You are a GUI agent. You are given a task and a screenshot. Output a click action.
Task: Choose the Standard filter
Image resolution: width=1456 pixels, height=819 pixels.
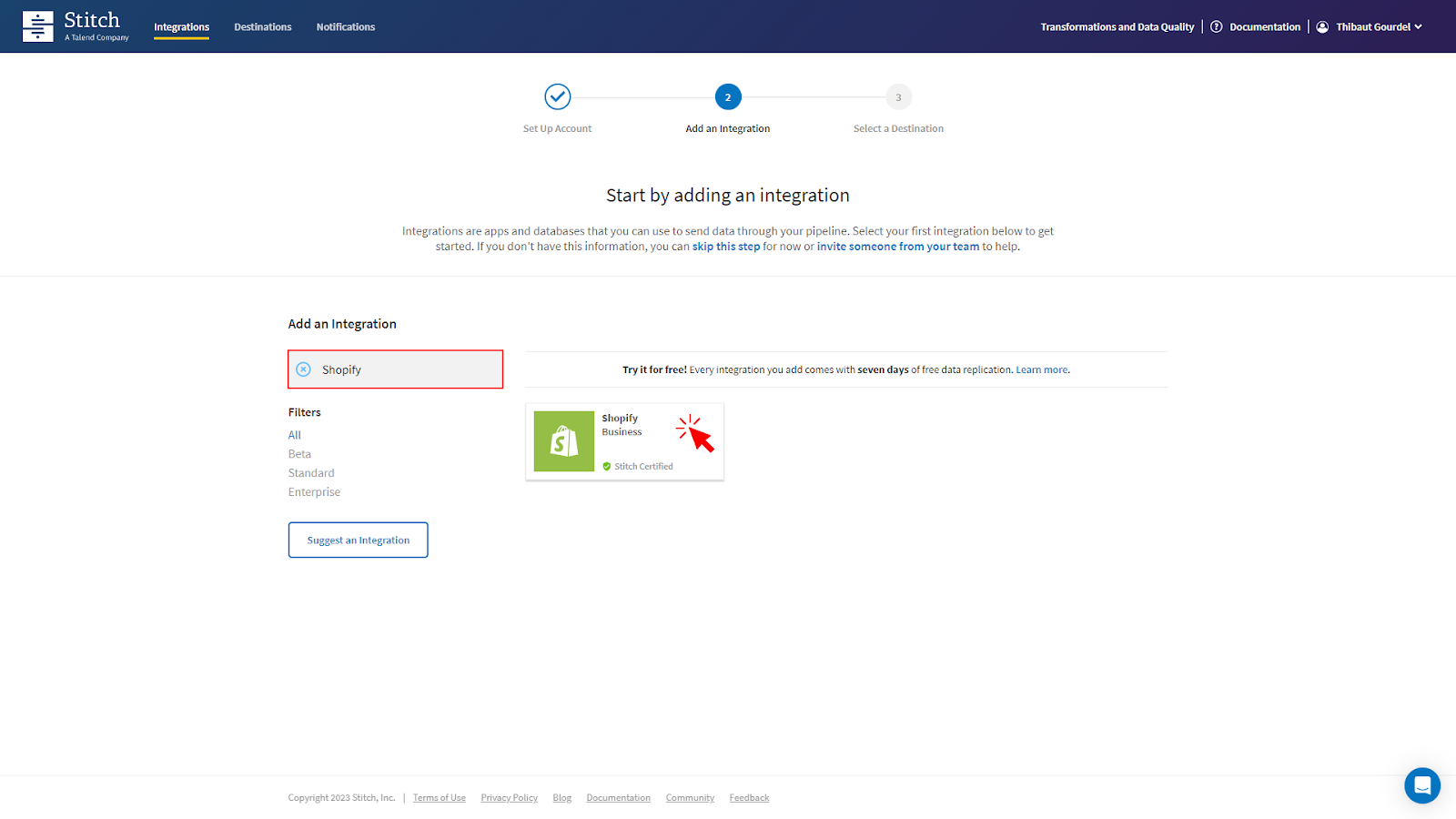tap(311, 473)
